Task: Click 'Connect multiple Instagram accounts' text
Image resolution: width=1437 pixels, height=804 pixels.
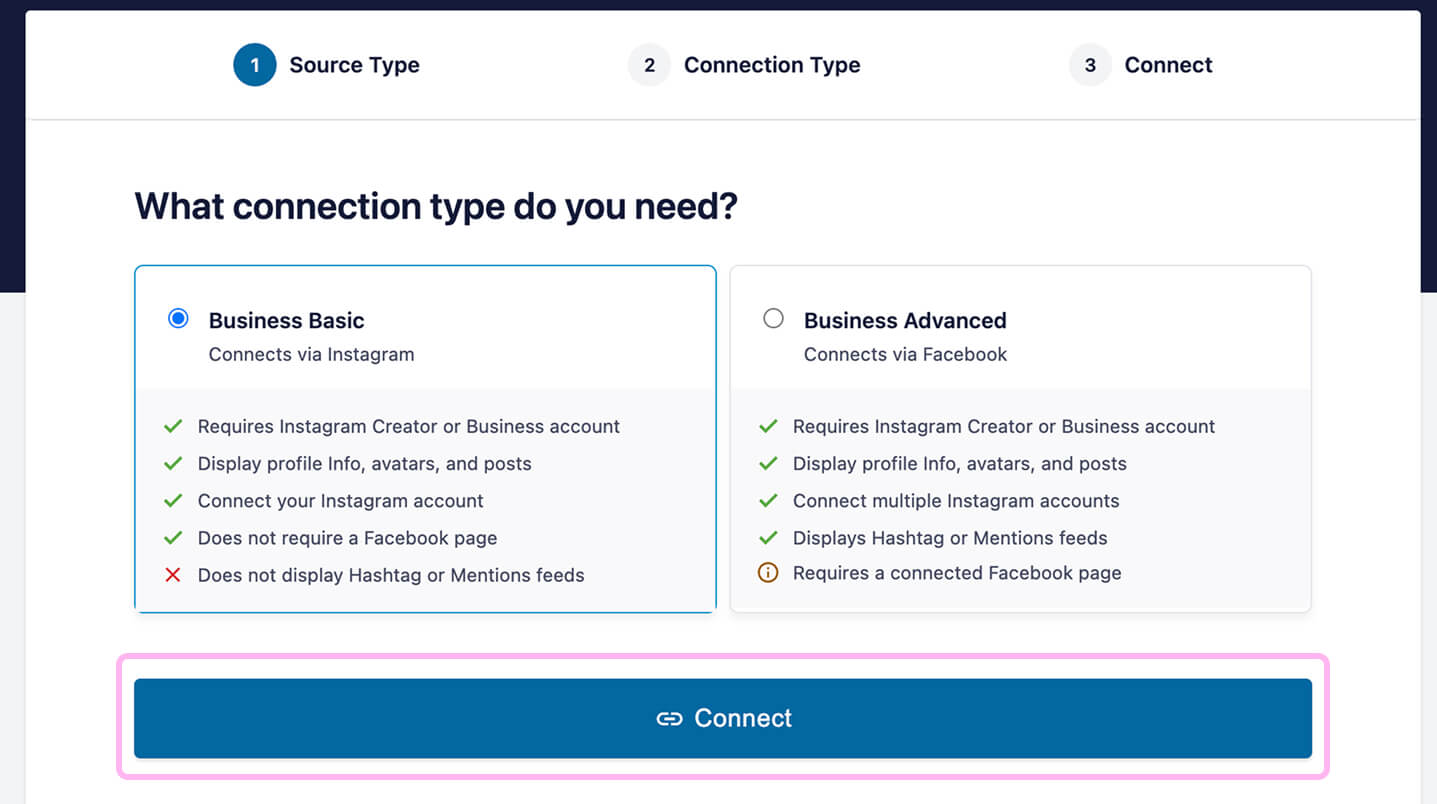Action: pos(956,501)
